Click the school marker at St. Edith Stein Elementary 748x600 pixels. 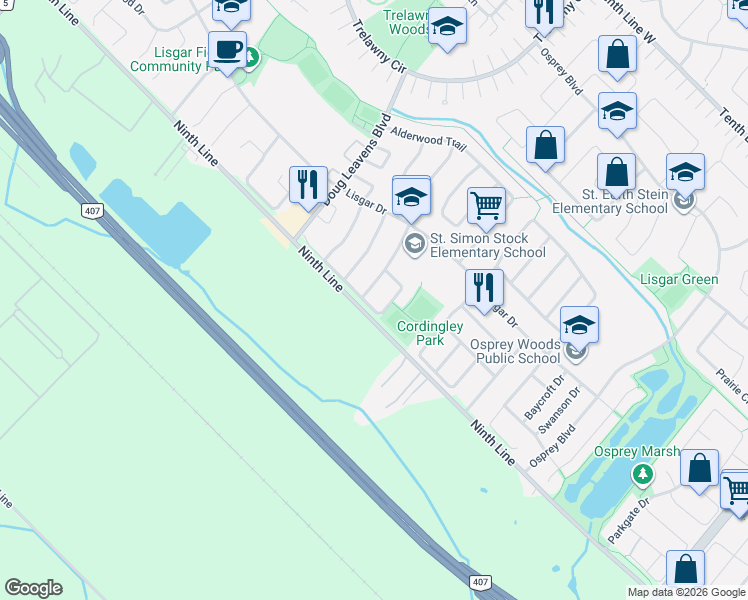coord(685,174)
